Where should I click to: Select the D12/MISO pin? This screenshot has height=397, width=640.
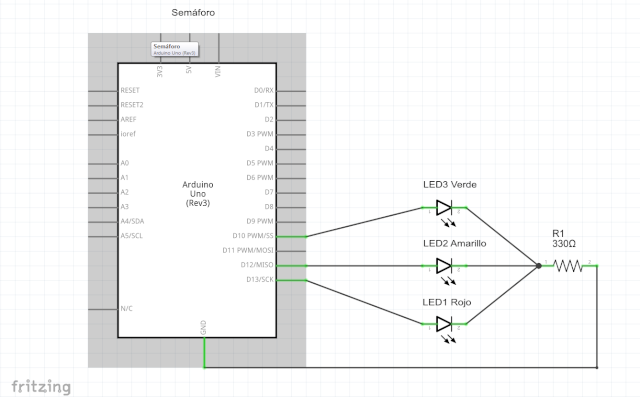(x=257, y=265)
